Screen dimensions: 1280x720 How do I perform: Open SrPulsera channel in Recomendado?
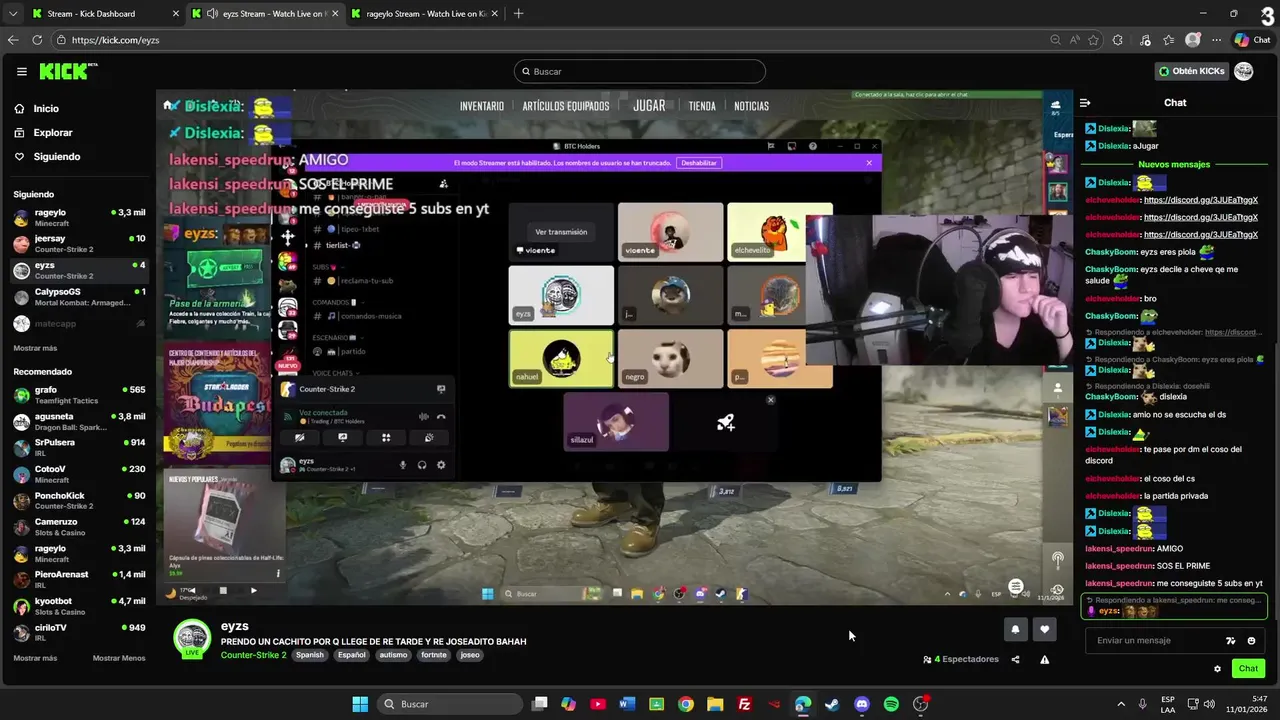(x=78, y=448)
